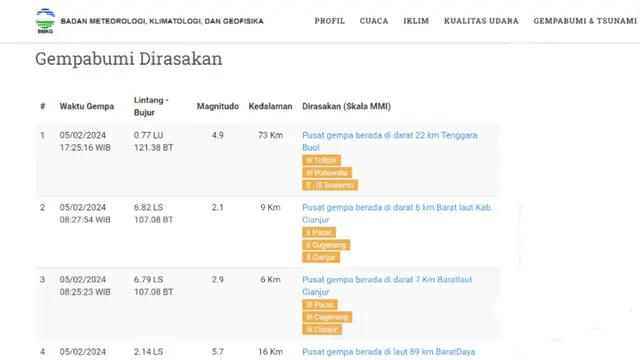Click the II Cianjur badge in row 2
Screen dimensions: 640x360
[321, 258]
